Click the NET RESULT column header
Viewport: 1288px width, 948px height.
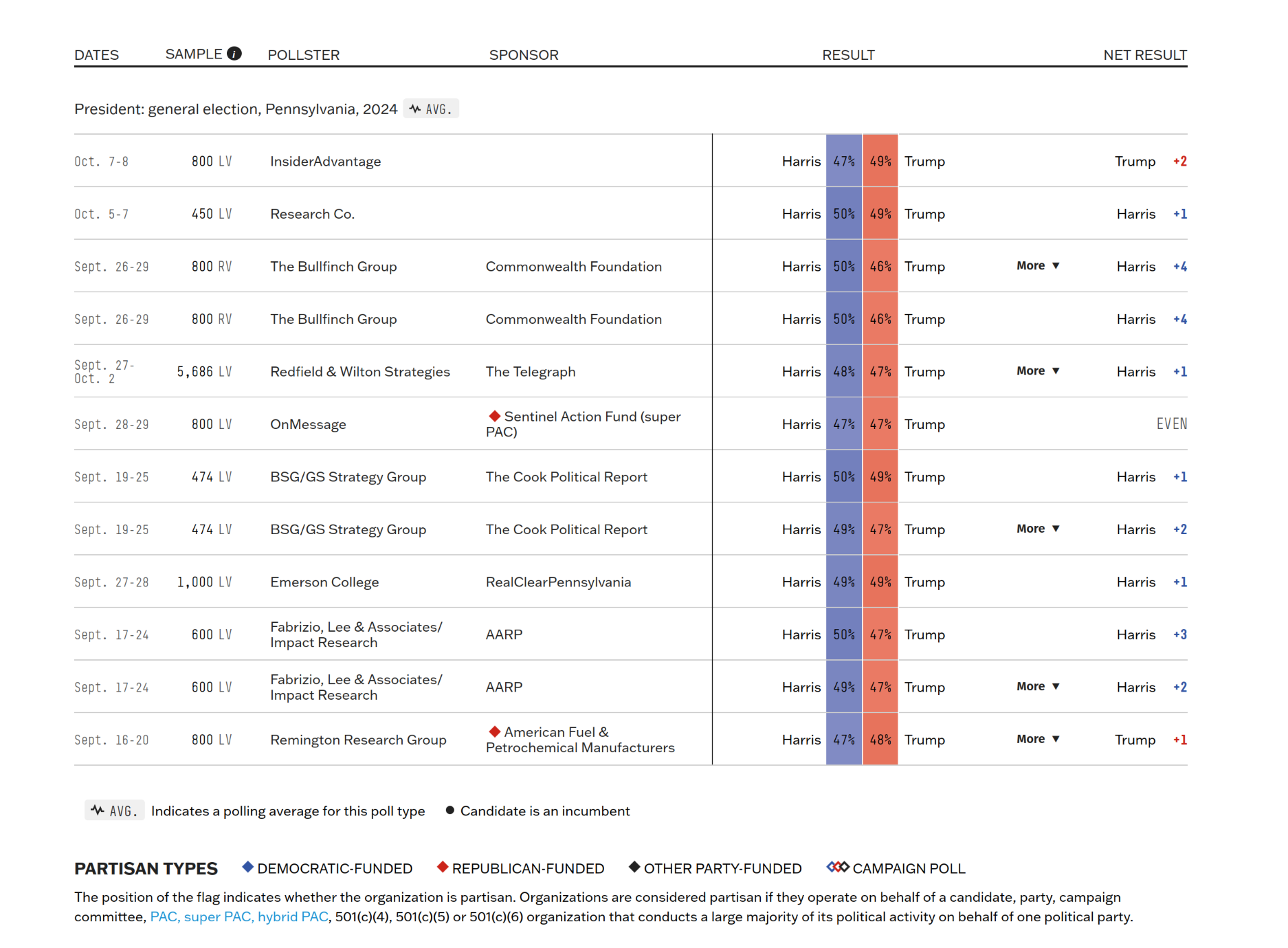click(x=1145, y=55)
